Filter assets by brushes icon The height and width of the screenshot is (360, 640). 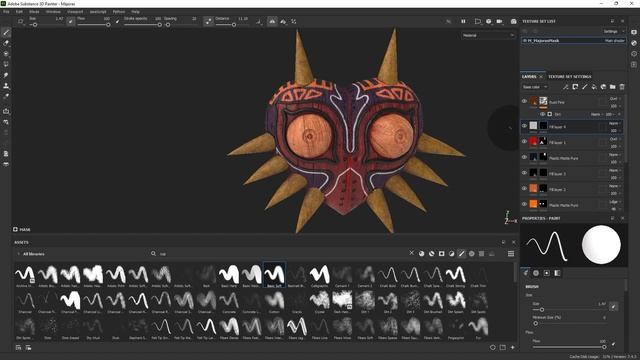click(x=462, y=253)
